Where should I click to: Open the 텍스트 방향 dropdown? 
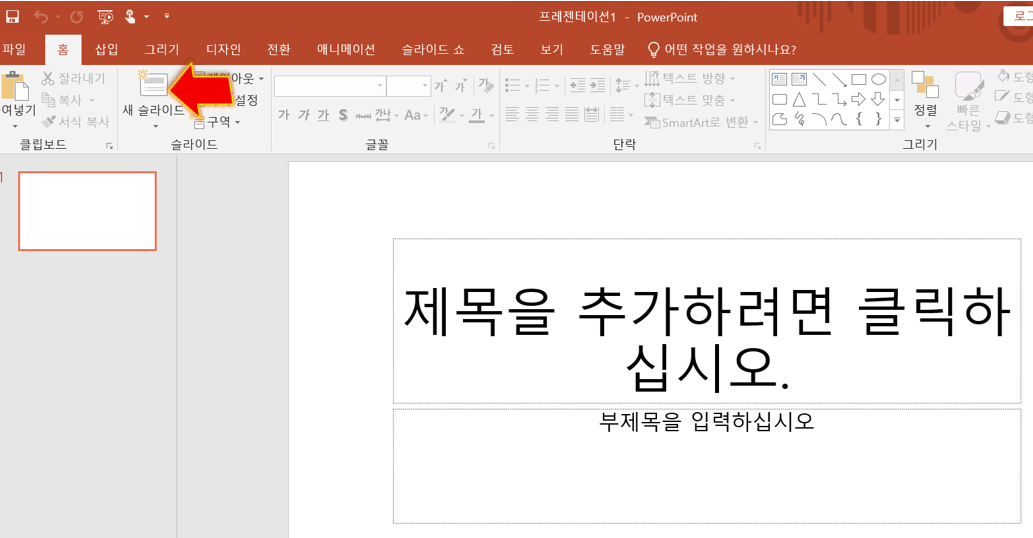689,78
